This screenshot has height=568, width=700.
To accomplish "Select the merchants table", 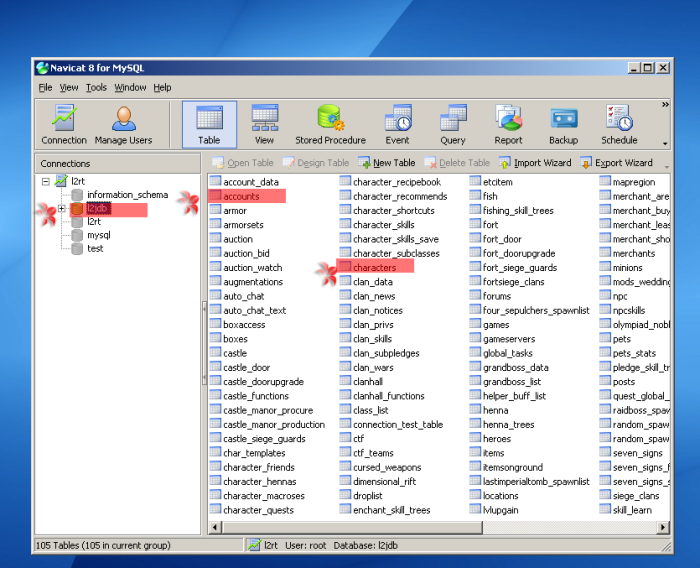I will point(627,253).
